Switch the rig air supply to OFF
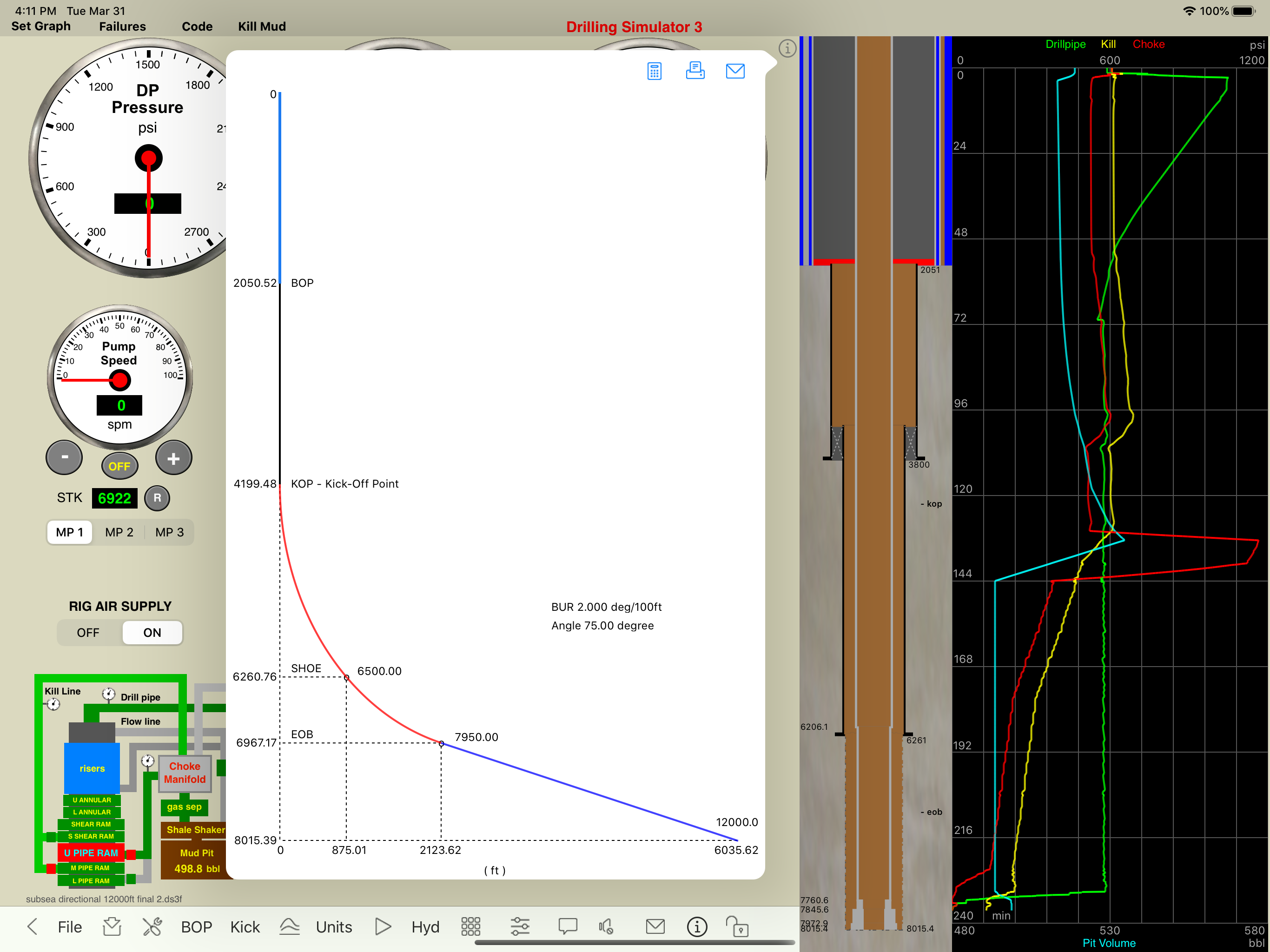This screenshot has width=1270, height=952. [88, 632]
